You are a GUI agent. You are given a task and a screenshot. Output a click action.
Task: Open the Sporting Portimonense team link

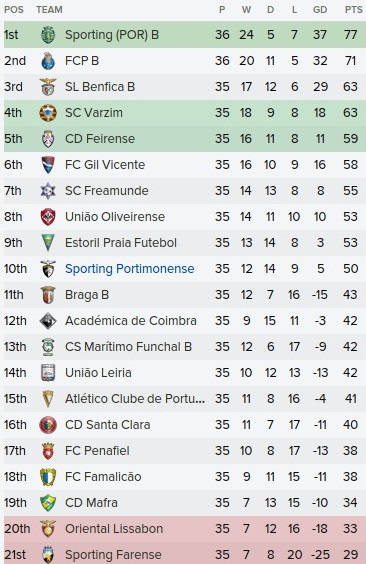pyautogui.click(x=129, y=269)
